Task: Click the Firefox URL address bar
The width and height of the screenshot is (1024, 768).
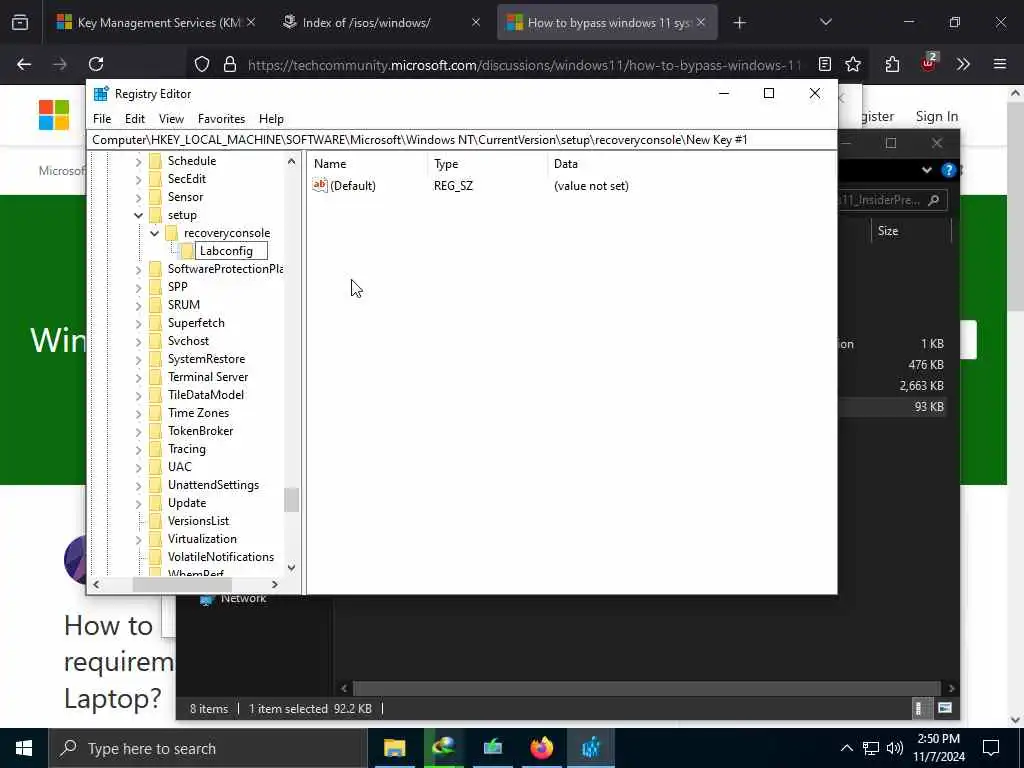Action: 524,64
